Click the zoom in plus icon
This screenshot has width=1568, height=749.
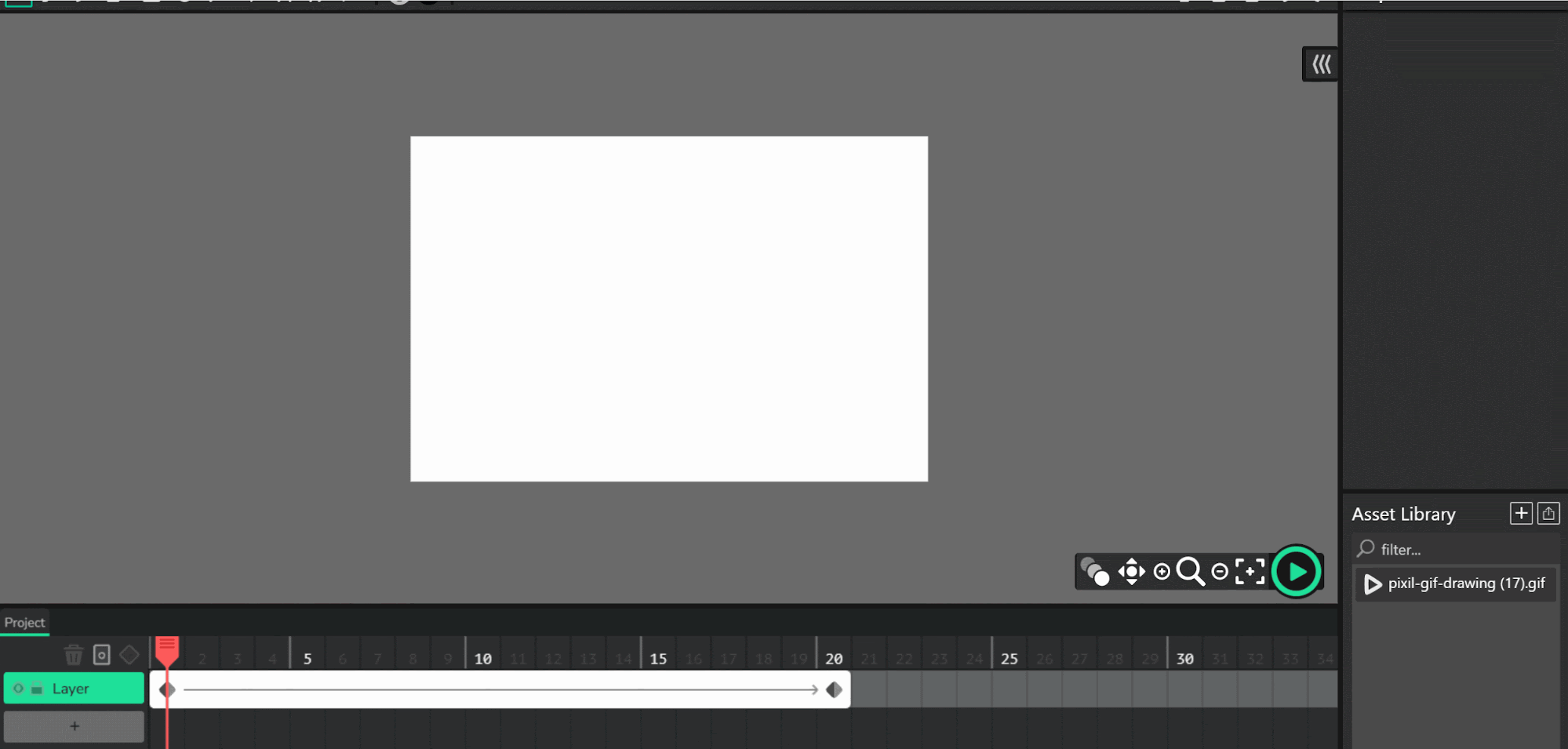1162,572
